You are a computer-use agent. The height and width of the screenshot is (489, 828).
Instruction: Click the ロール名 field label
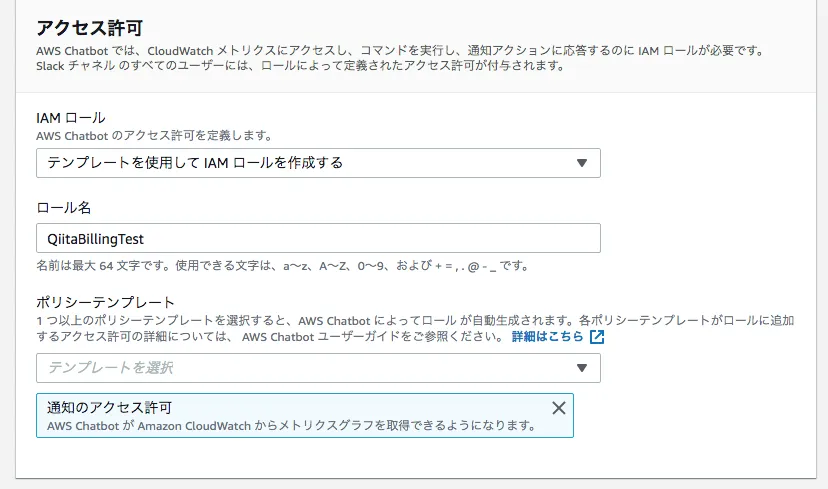(63, 207)
